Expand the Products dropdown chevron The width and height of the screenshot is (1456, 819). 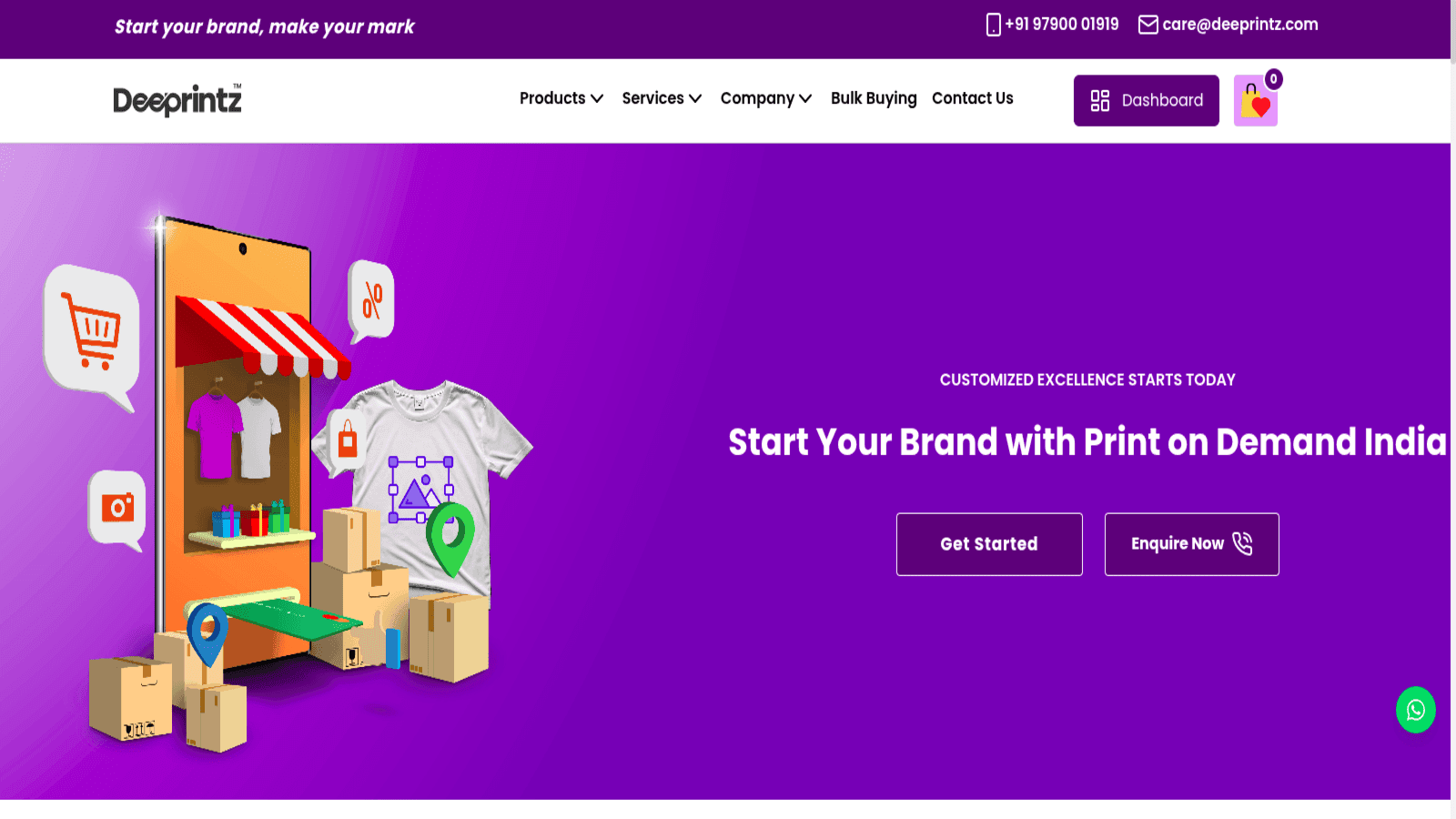(597, 98)
